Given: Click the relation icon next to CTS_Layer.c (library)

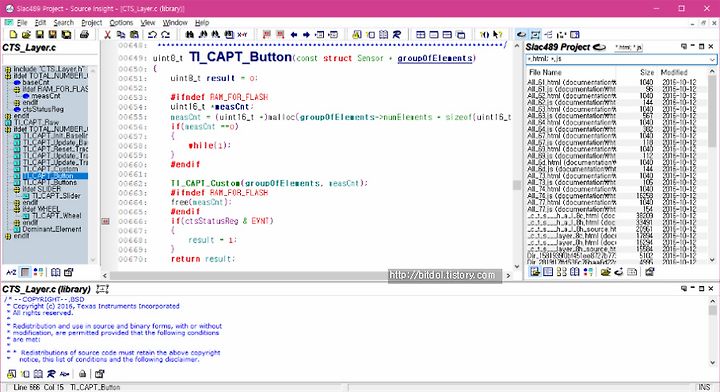Looking at the screenshot, I should click(x=102, y=289).
